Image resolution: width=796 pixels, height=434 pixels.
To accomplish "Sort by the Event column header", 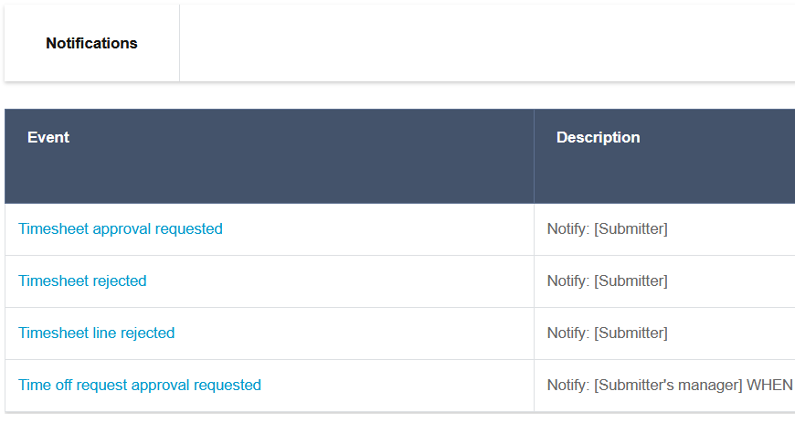I will coord(48,137).
